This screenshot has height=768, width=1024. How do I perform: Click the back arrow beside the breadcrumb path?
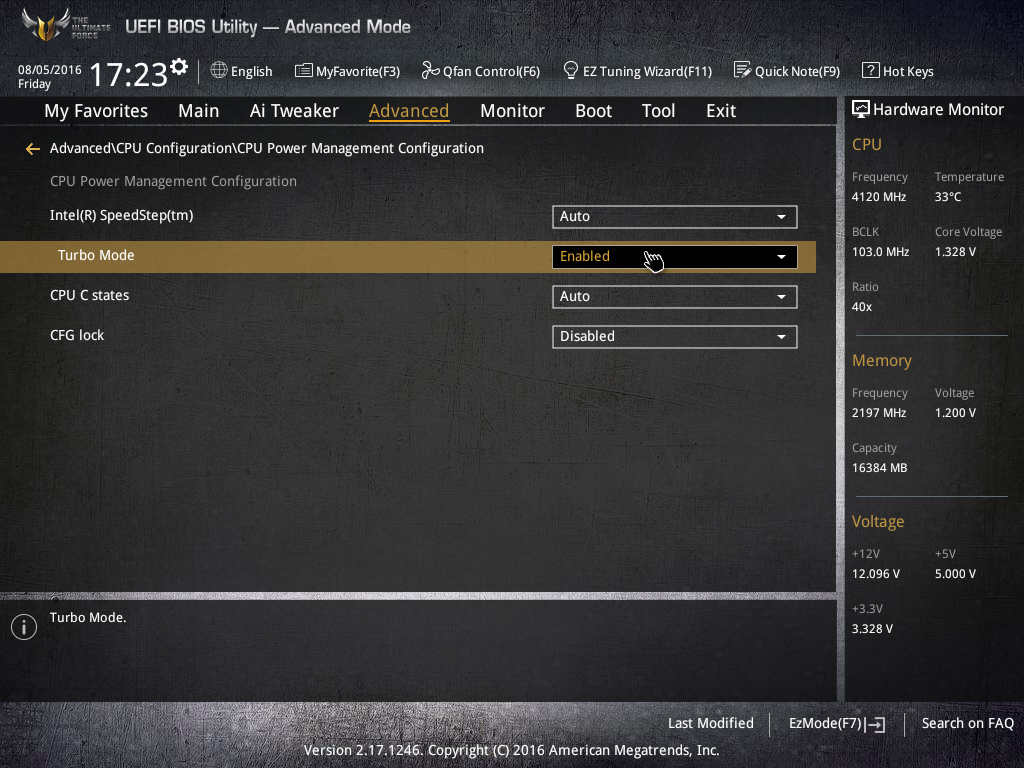pos(33,149)
